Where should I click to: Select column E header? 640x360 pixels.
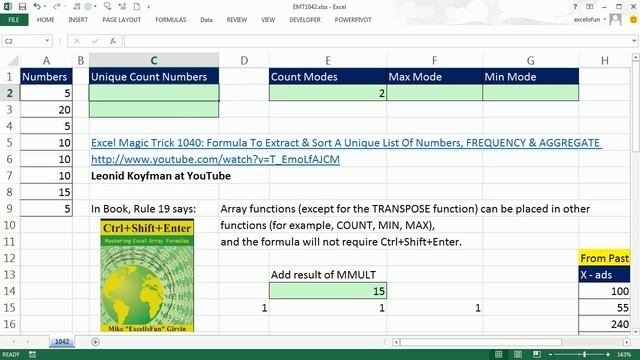point(328,60)
